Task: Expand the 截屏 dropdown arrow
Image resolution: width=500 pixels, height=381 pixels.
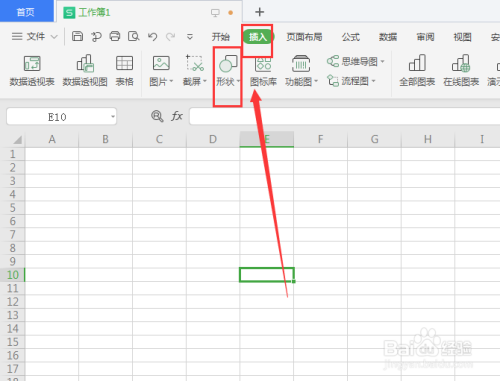Action: [x=205, y=81]
